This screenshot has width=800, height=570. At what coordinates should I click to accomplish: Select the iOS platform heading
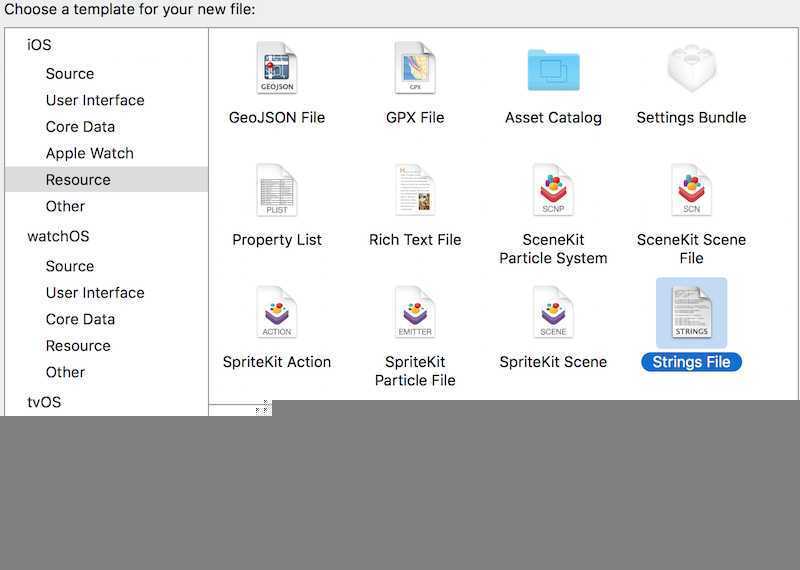39,45
